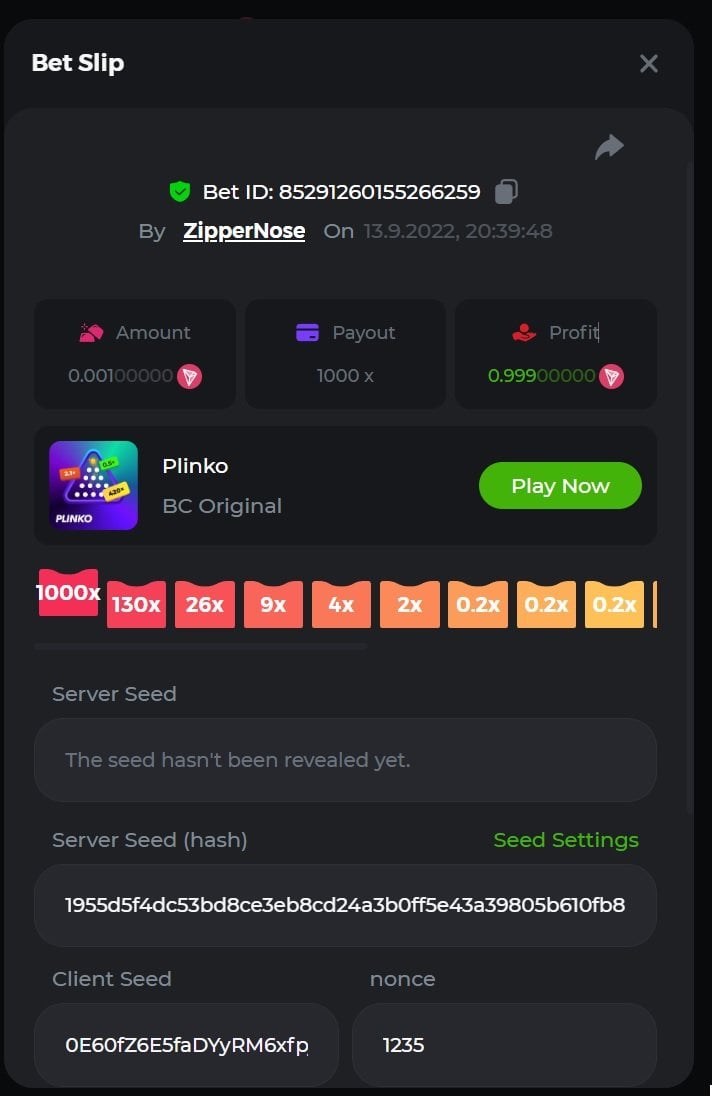The image size is (712, 1096).
Task: Click the share arrow icon
Action: 609,148
